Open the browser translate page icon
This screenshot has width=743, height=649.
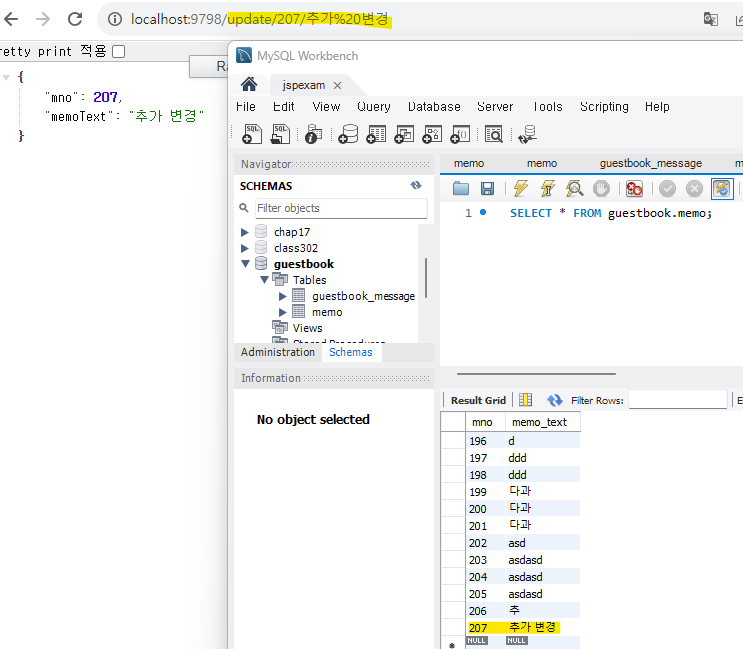click(710, 19)
